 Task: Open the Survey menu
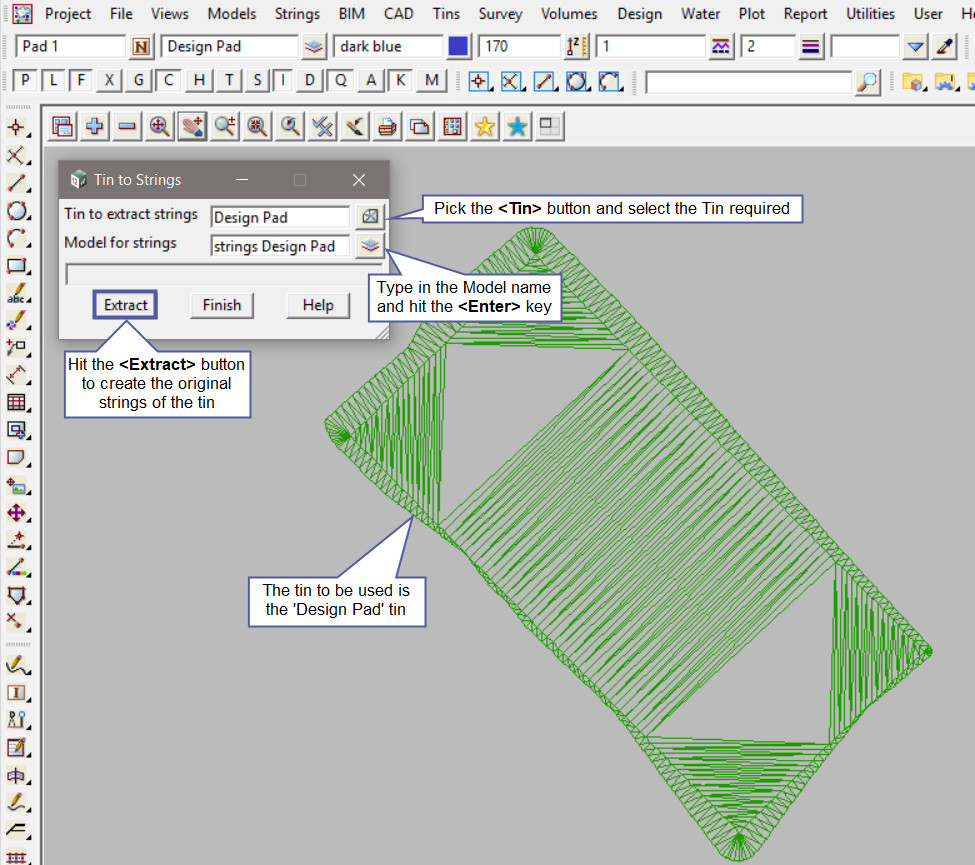point(500,14)
